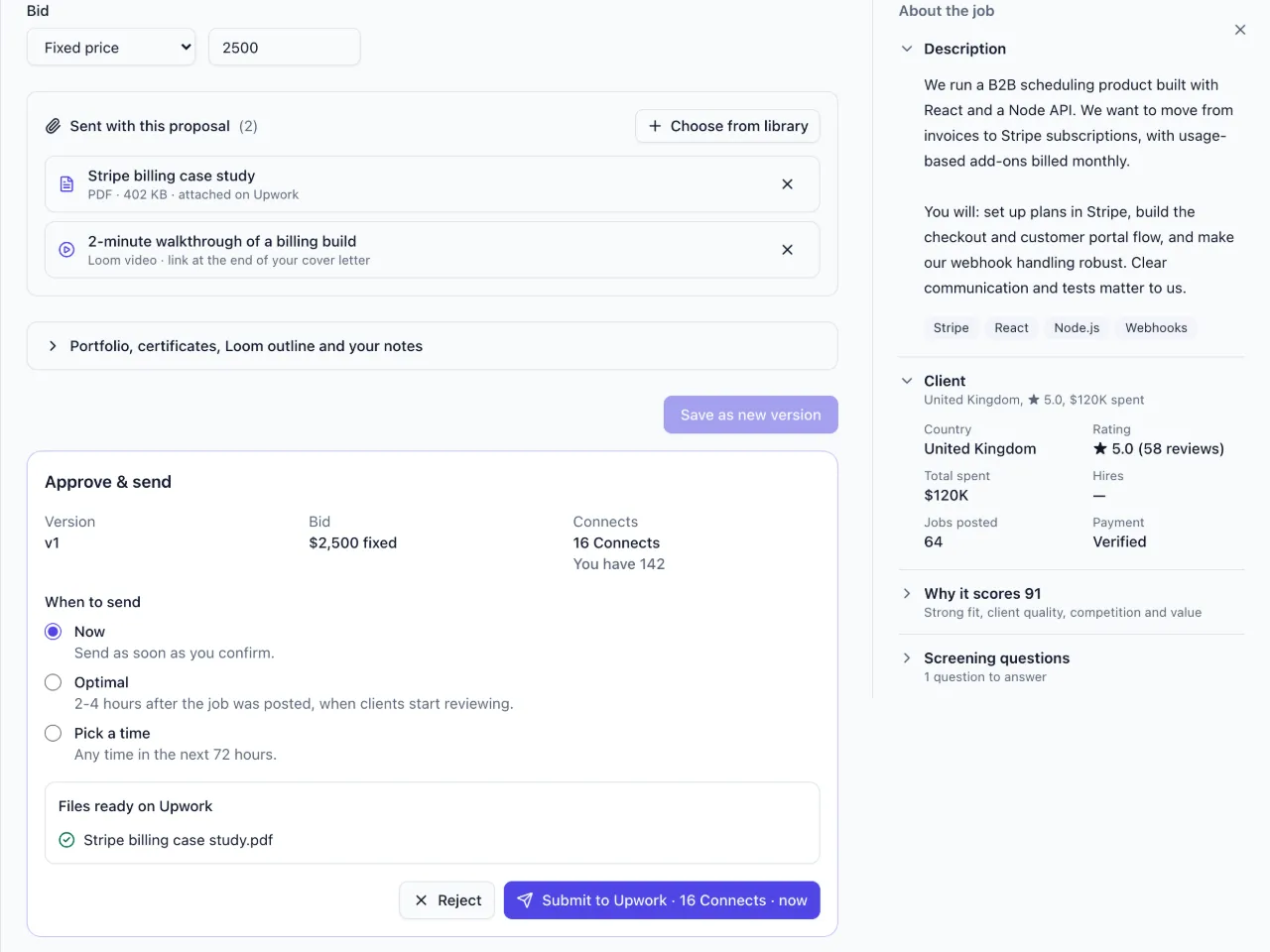Click the 16 Connects value

tap(616, 542)
